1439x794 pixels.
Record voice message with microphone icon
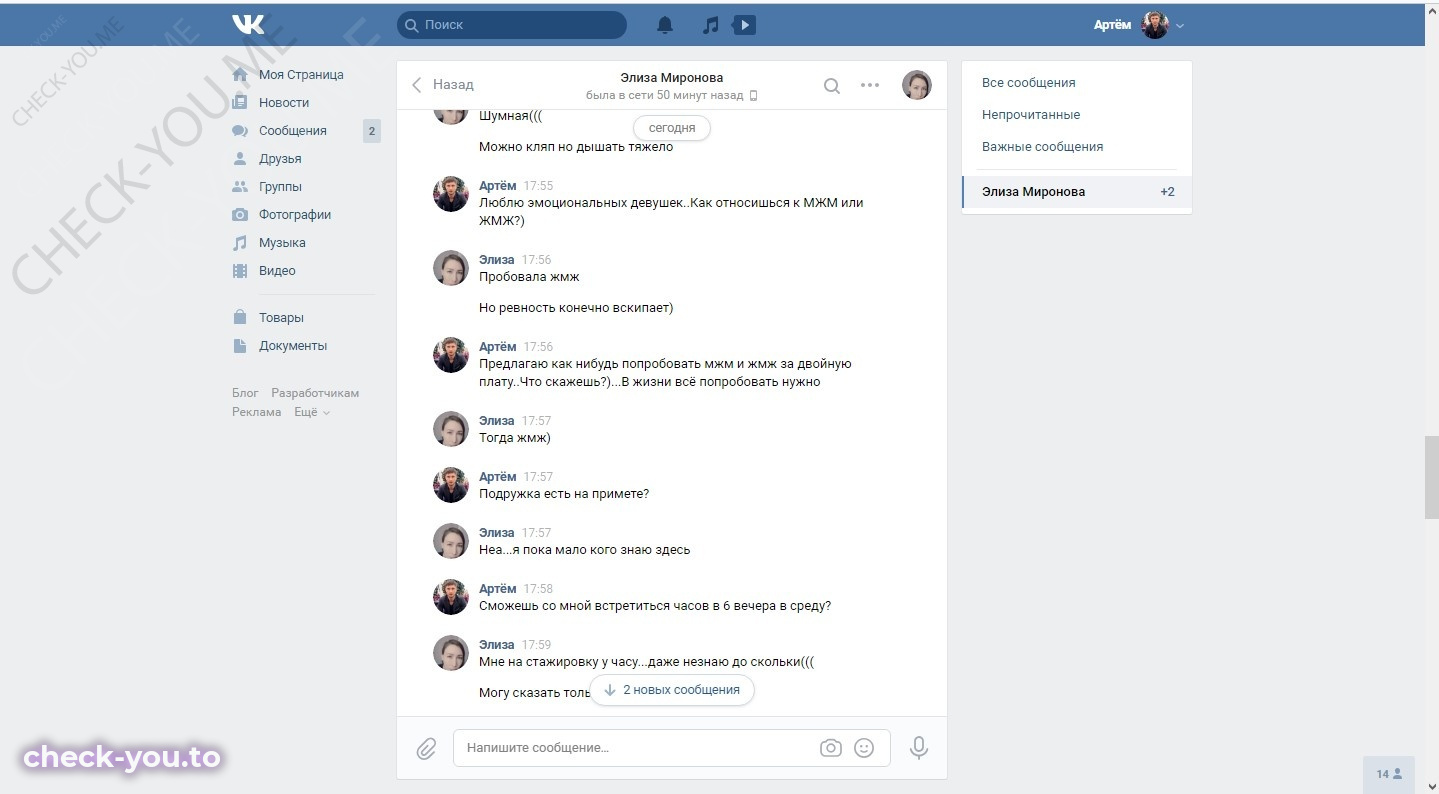(919, 748)
